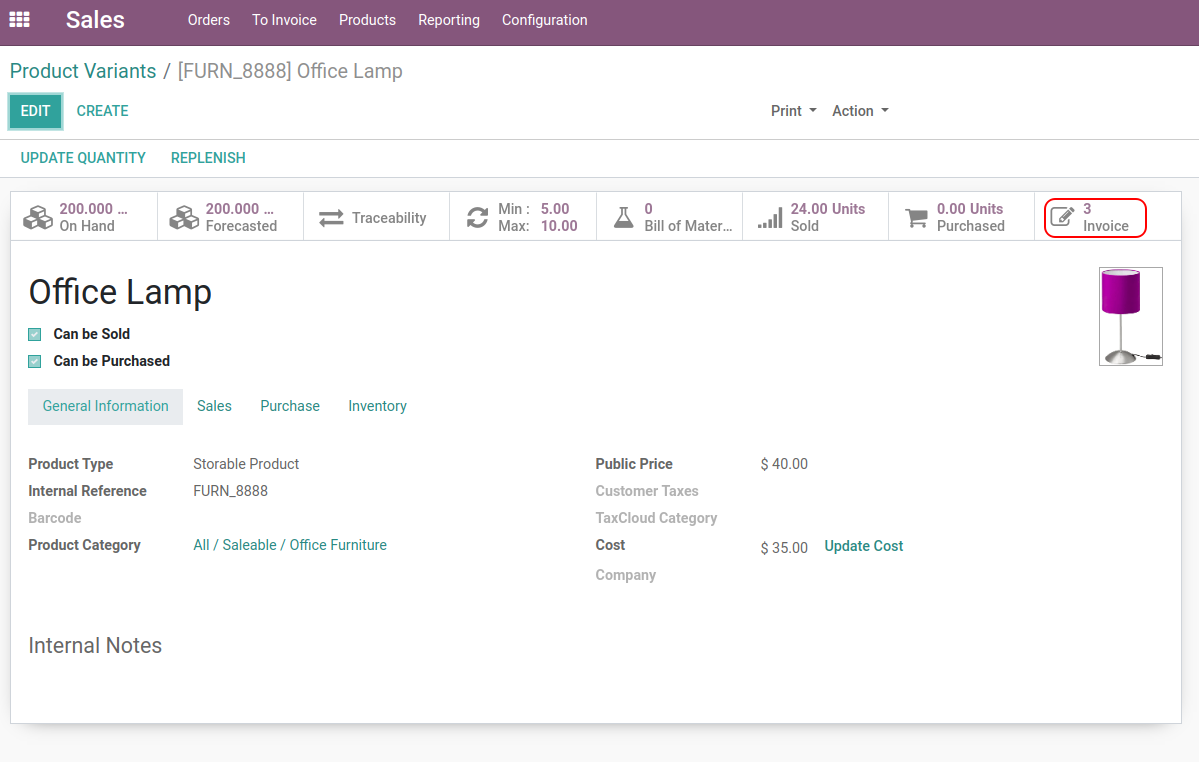Go back to Product Variants breadcrumb
Viewport: 1201px width, 762px height.
pyautogui.click(x=83, y=71)
